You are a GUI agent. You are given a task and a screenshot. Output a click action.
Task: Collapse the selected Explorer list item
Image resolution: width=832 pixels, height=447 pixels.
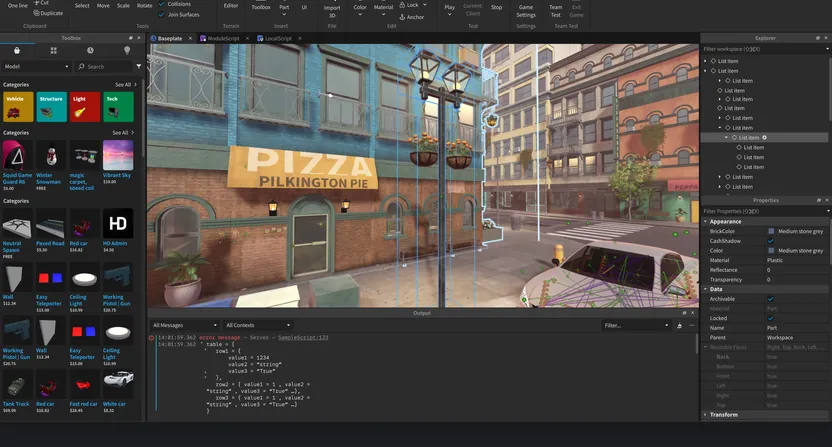726,137
